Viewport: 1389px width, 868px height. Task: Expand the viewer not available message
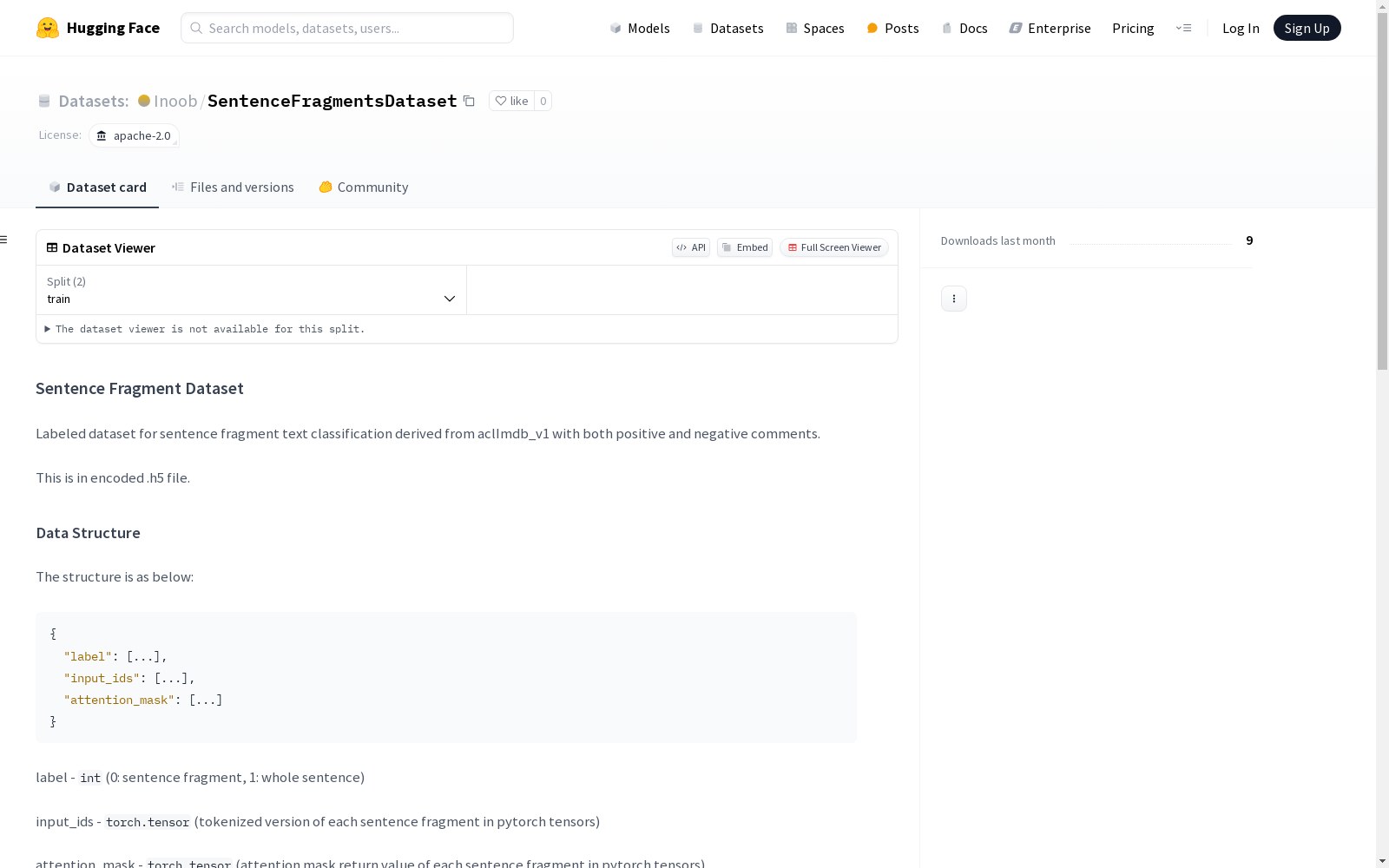[x=205, y=329]
